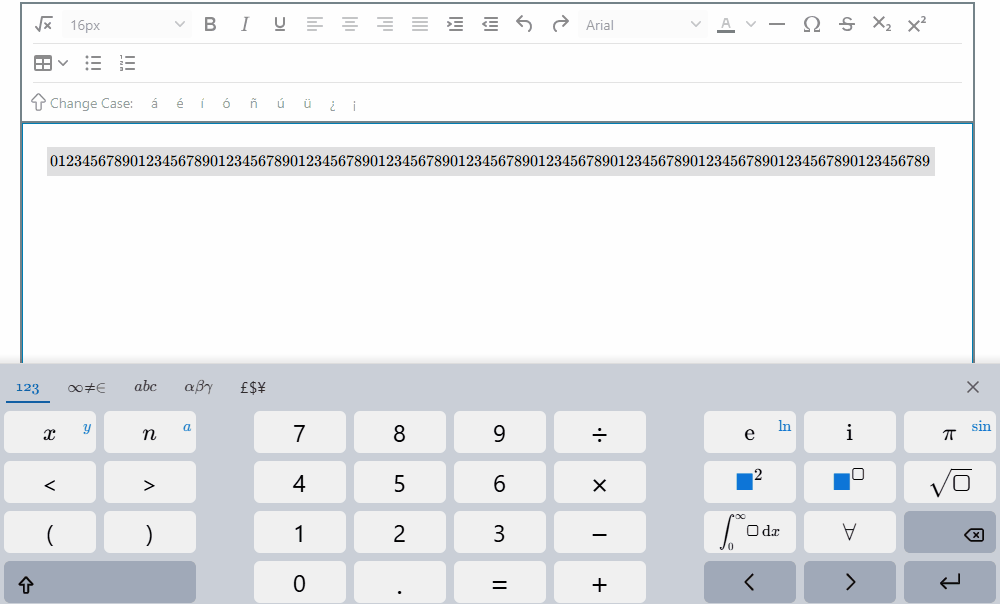Click the square root key on keypad
1000x604 pixels.
click(x=950, y=482)
